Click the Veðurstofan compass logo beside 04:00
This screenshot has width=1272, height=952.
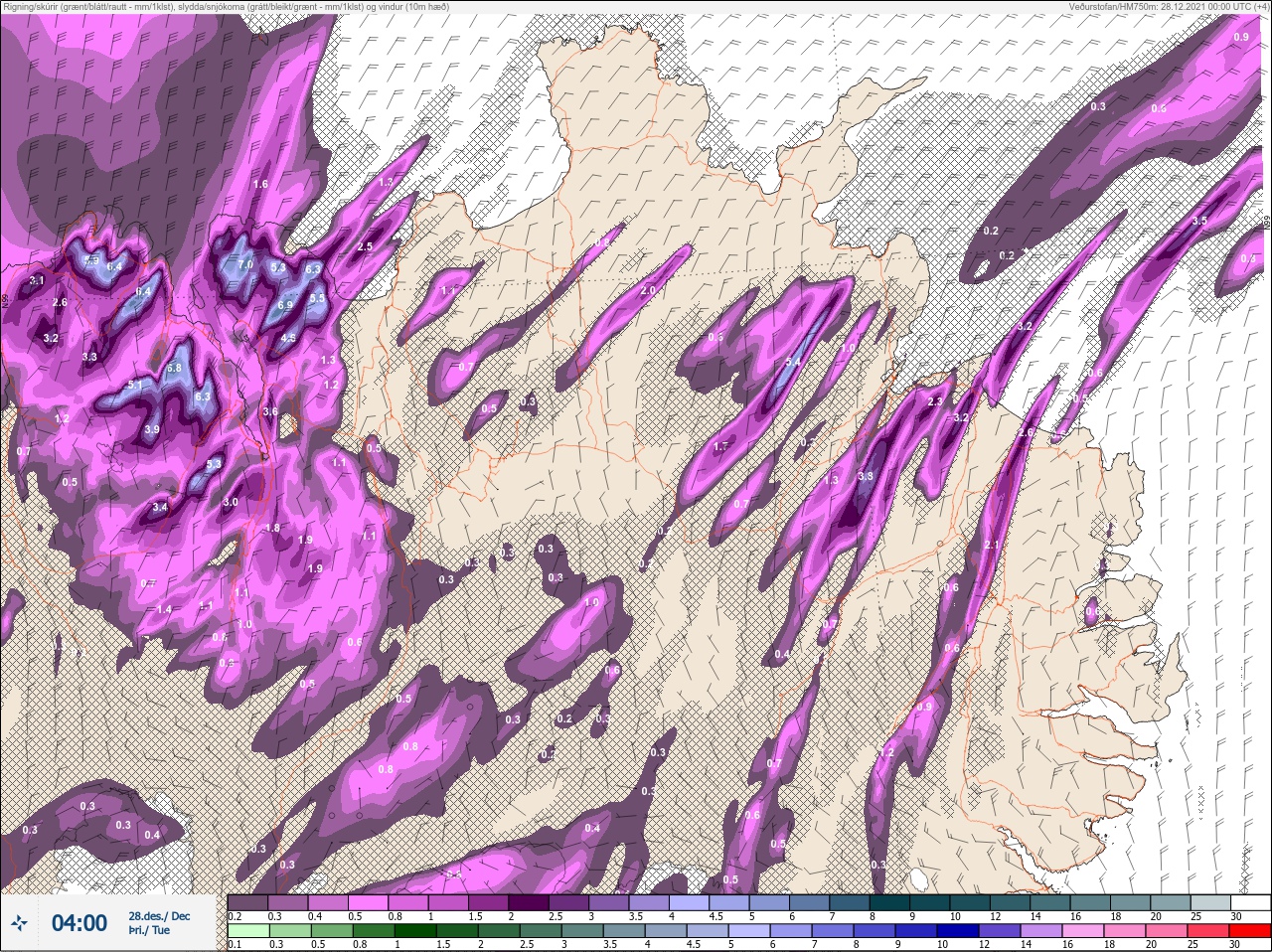pos(20,924)
